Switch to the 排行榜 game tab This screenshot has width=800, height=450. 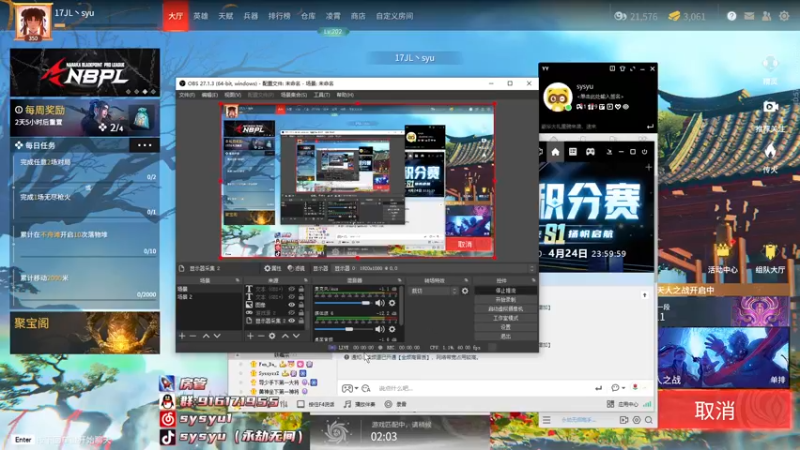tap(279, 16)
